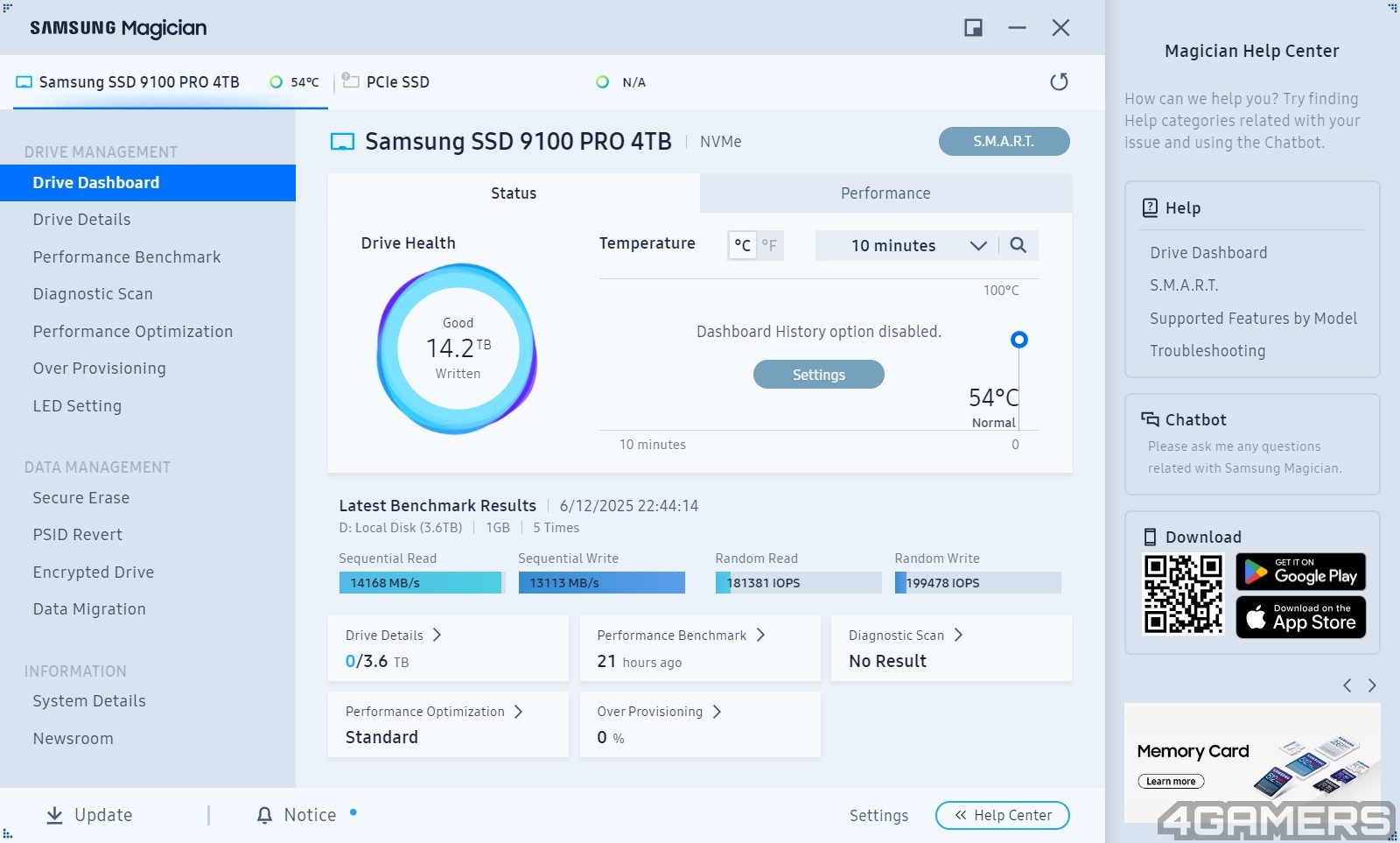The width and height of the screenshot is (1400, 843).
Task: Click the App Store badge
Action: coord(1300,617)
